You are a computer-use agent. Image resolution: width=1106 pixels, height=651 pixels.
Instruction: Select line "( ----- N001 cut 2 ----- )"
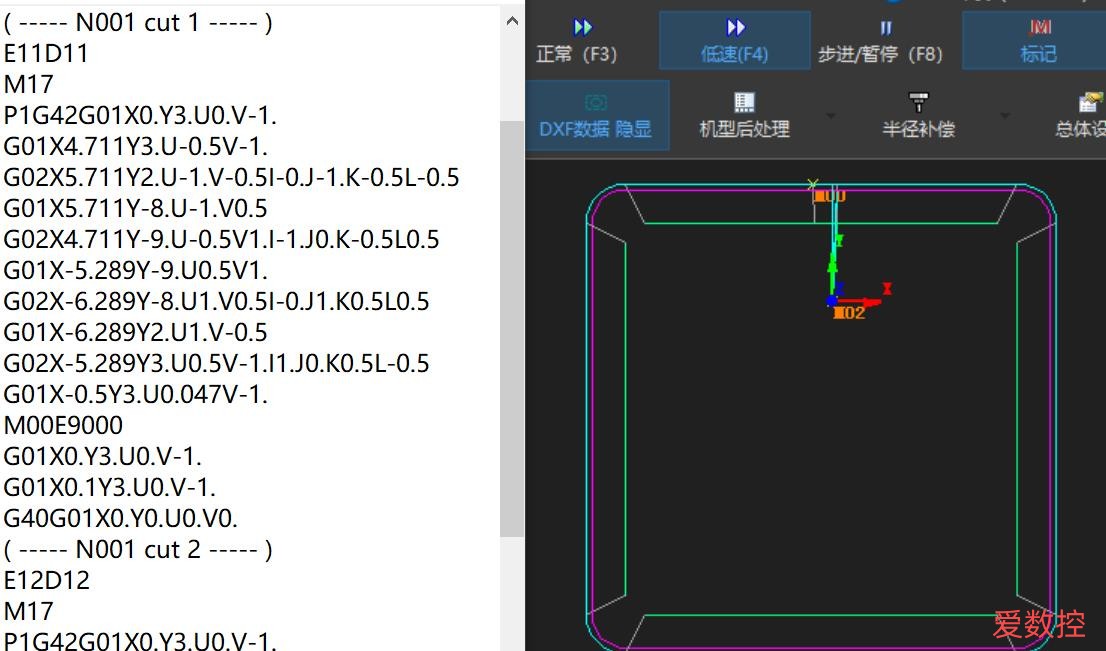[x=138, y=550]
